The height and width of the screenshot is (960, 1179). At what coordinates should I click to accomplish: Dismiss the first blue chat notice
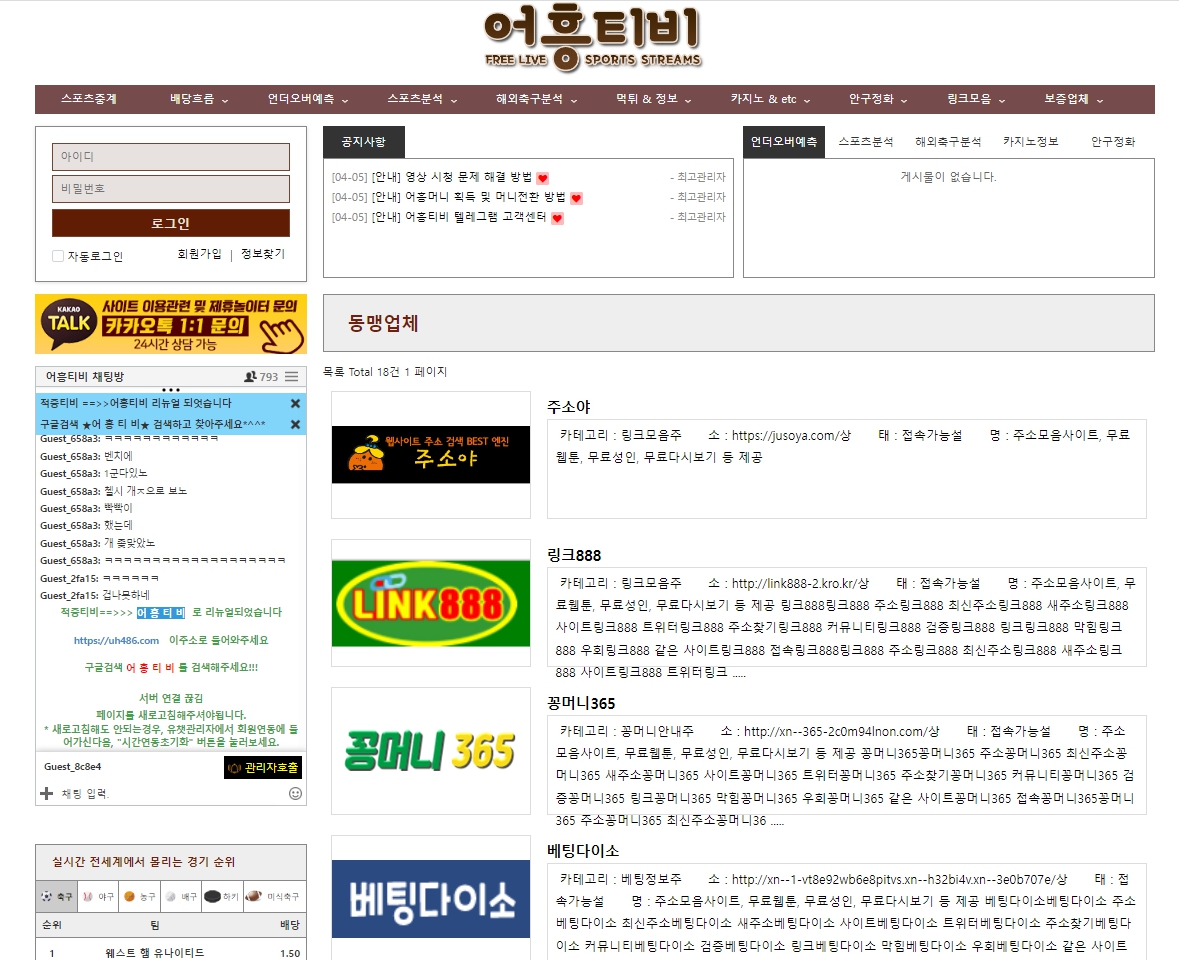(x=295, y=403)
